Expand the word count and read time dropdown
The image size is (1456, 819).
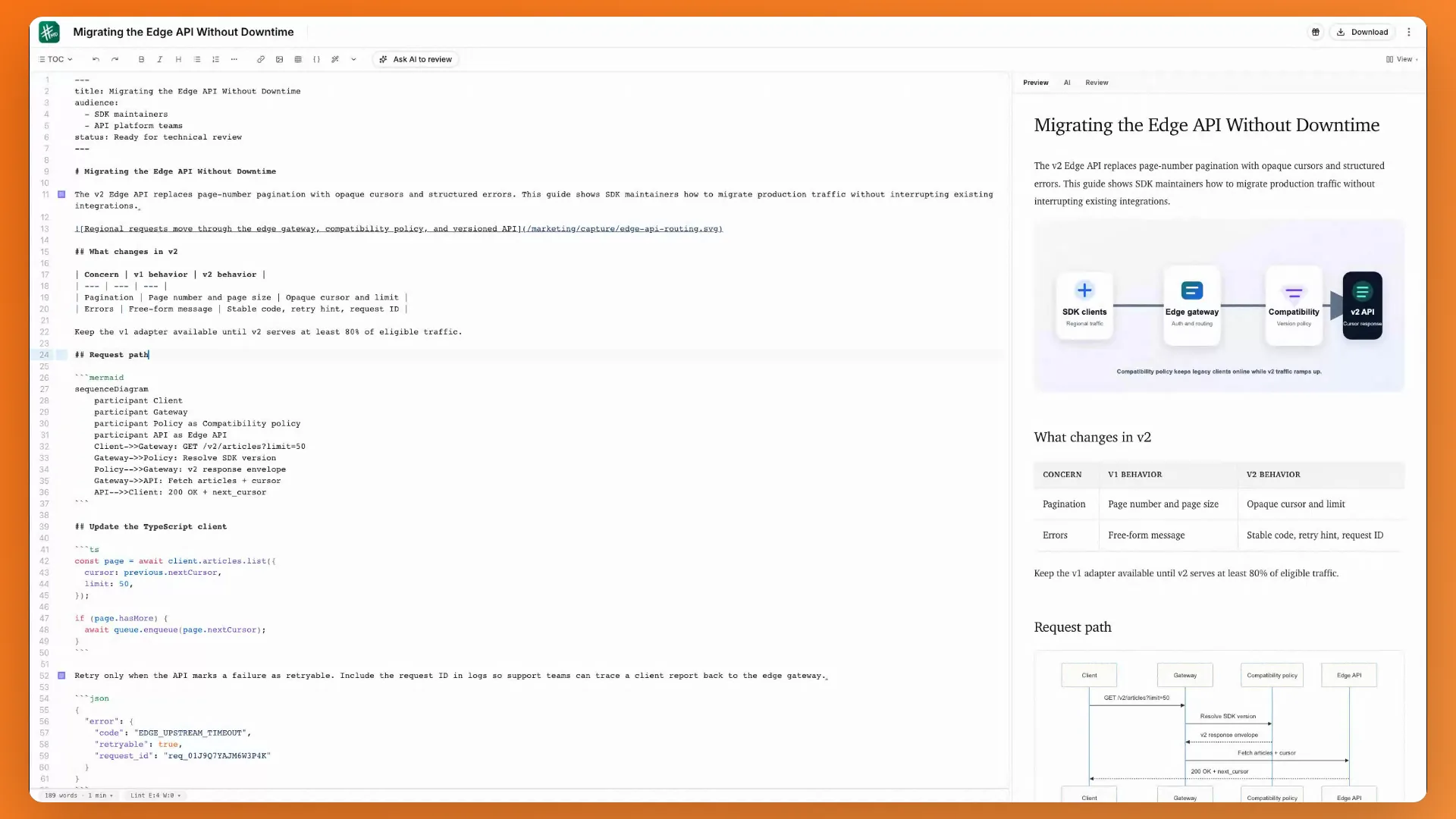pyautogui.click(x=79, y=795)
